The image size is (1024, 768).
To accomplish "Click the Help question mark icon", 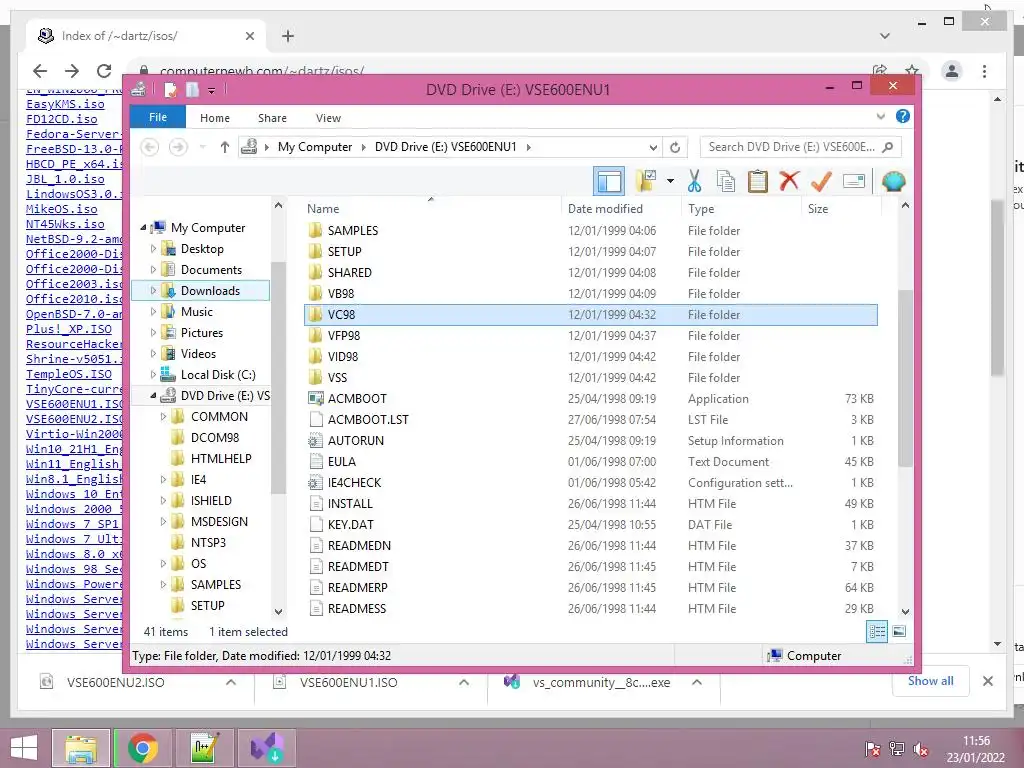I will pyautogui.click(x=903, y=116).
